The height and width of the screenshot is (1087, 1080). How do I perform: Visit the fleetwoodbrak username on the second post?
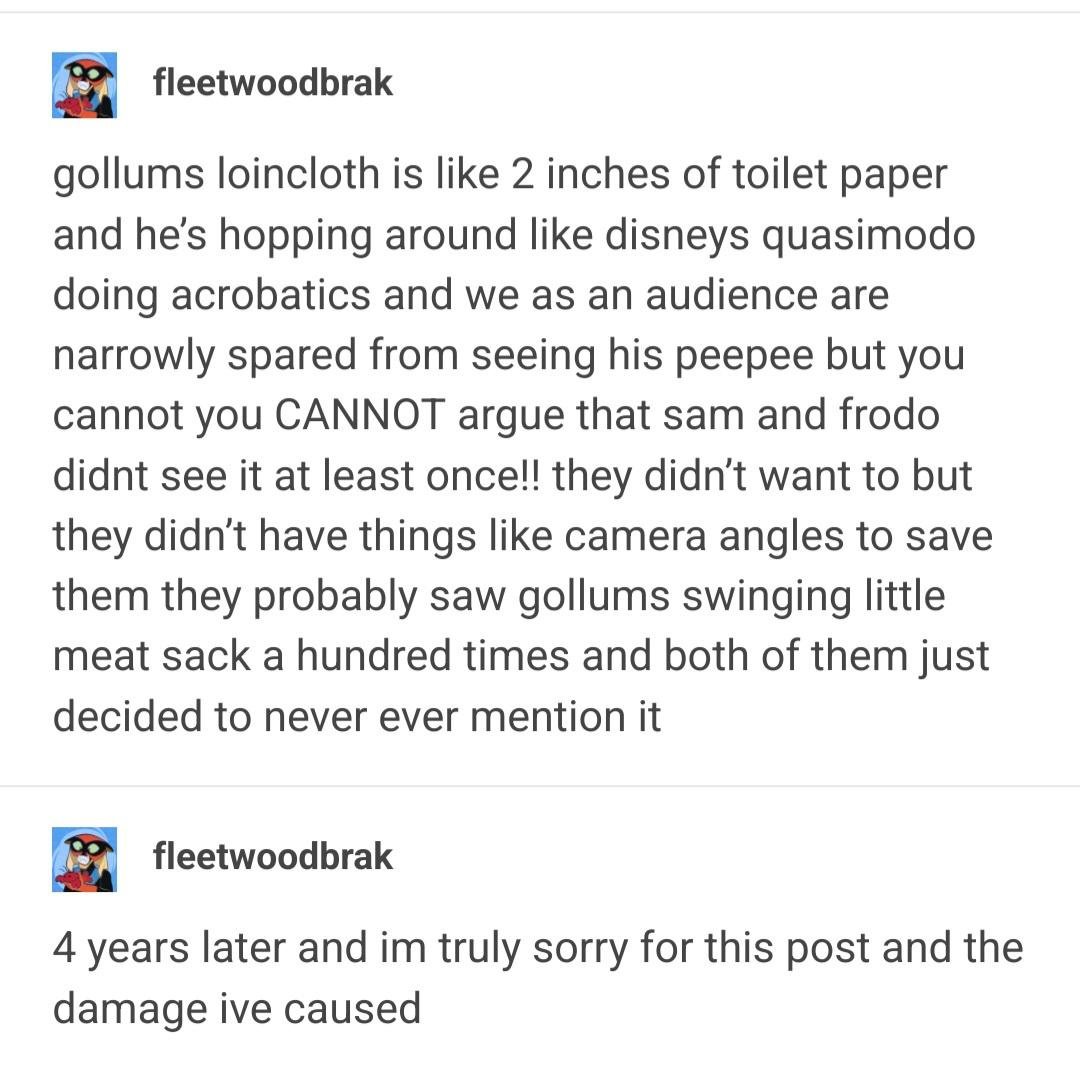(272, 856)
